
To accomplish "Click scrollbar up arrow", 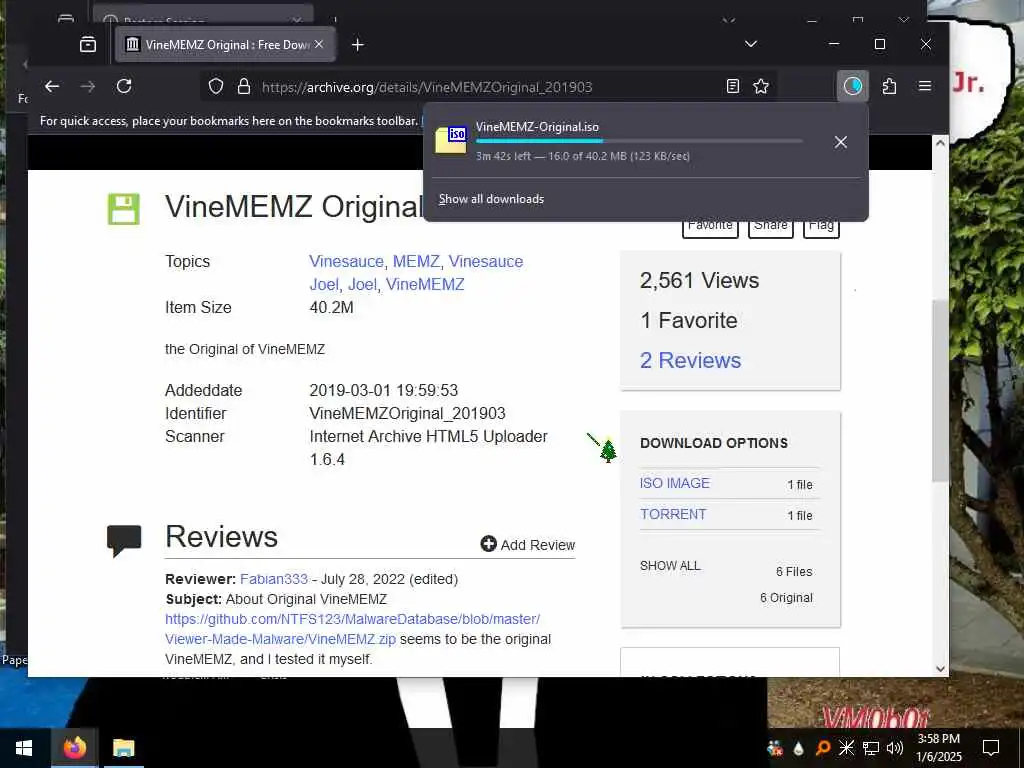I will pos(940,142).
